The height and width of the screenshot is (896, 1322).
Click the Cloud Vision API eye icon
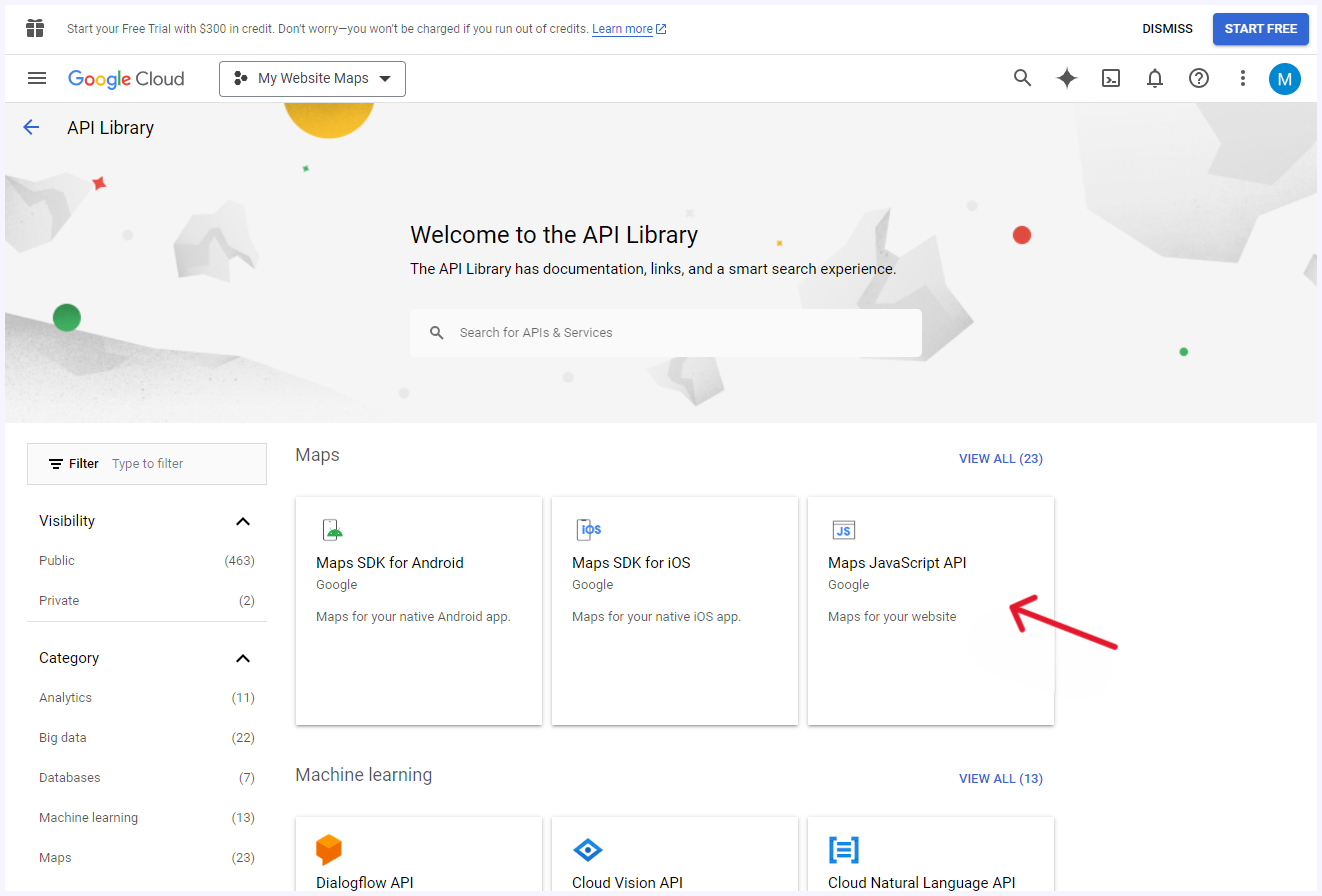tap(588, 850)
